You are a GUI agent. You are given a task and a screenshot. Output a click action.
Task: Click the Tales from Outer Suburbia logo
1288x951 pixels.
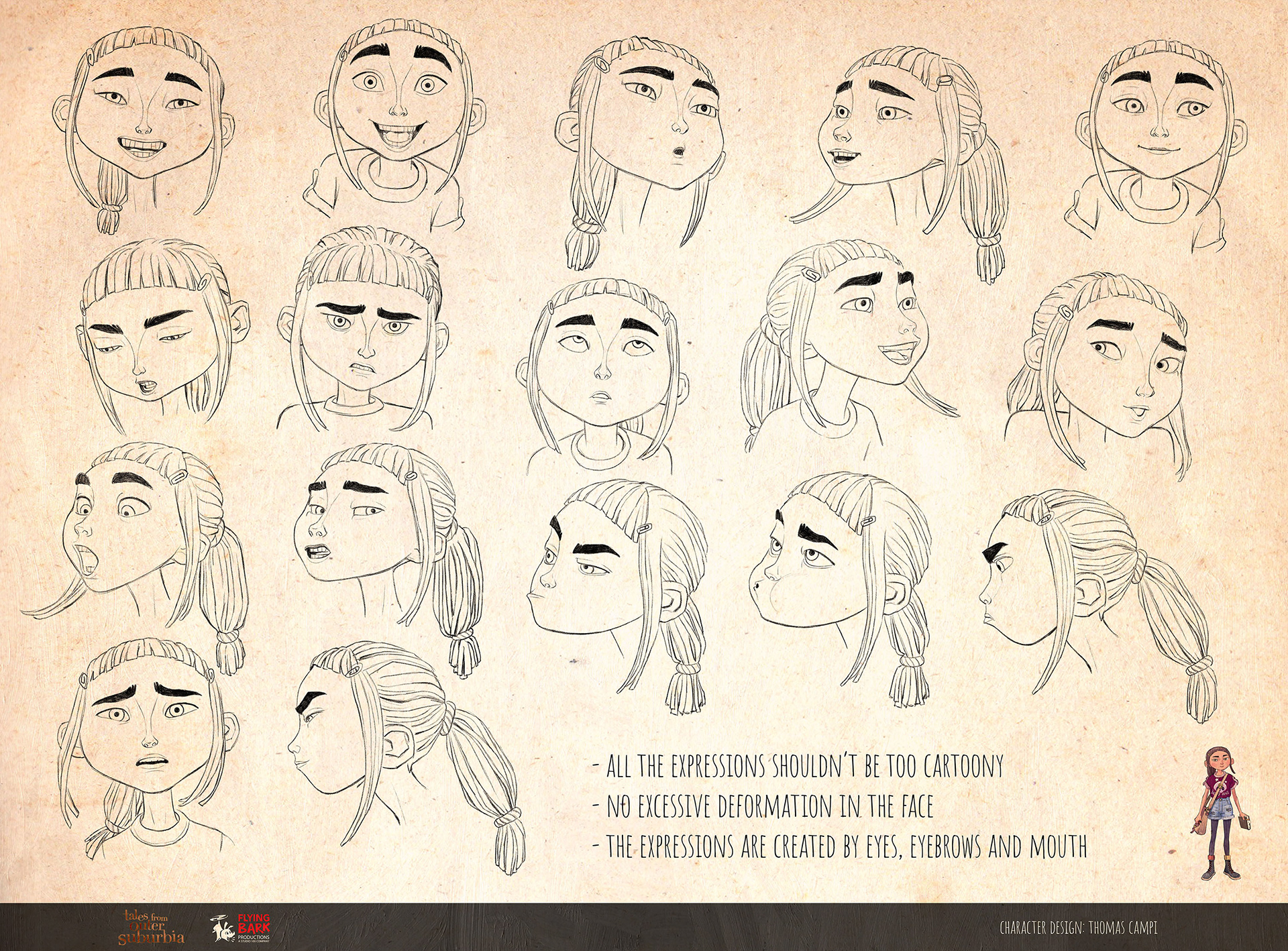(x=150, y=928)
